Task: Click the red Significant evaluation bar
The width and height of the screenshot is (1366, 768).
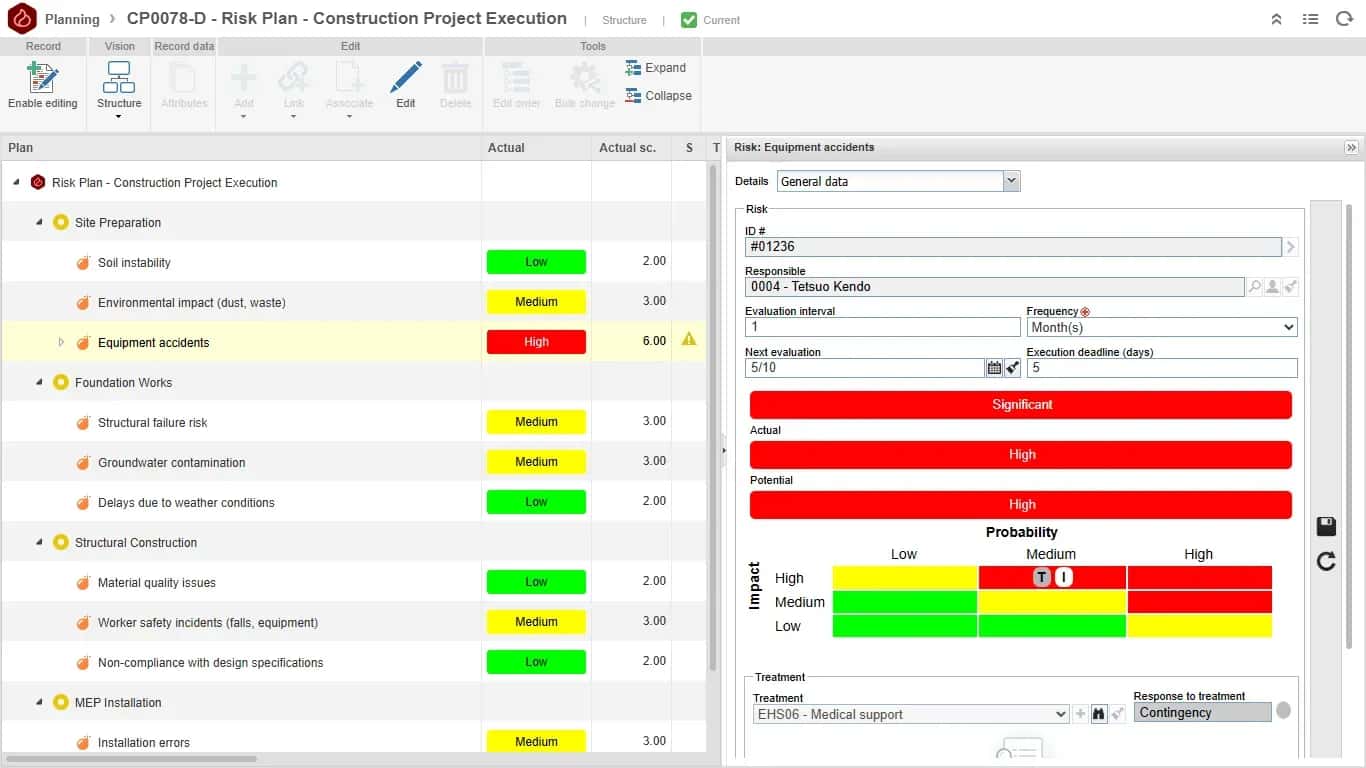Action: click(x=1021, y=405)
